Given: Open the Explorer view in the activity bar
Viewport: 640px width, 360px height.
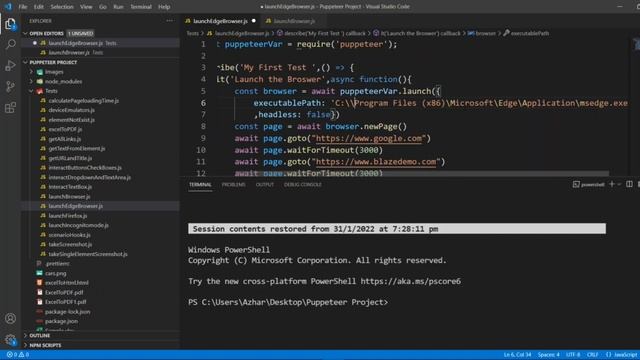Looking at the screenshot, I should [10, 24].
